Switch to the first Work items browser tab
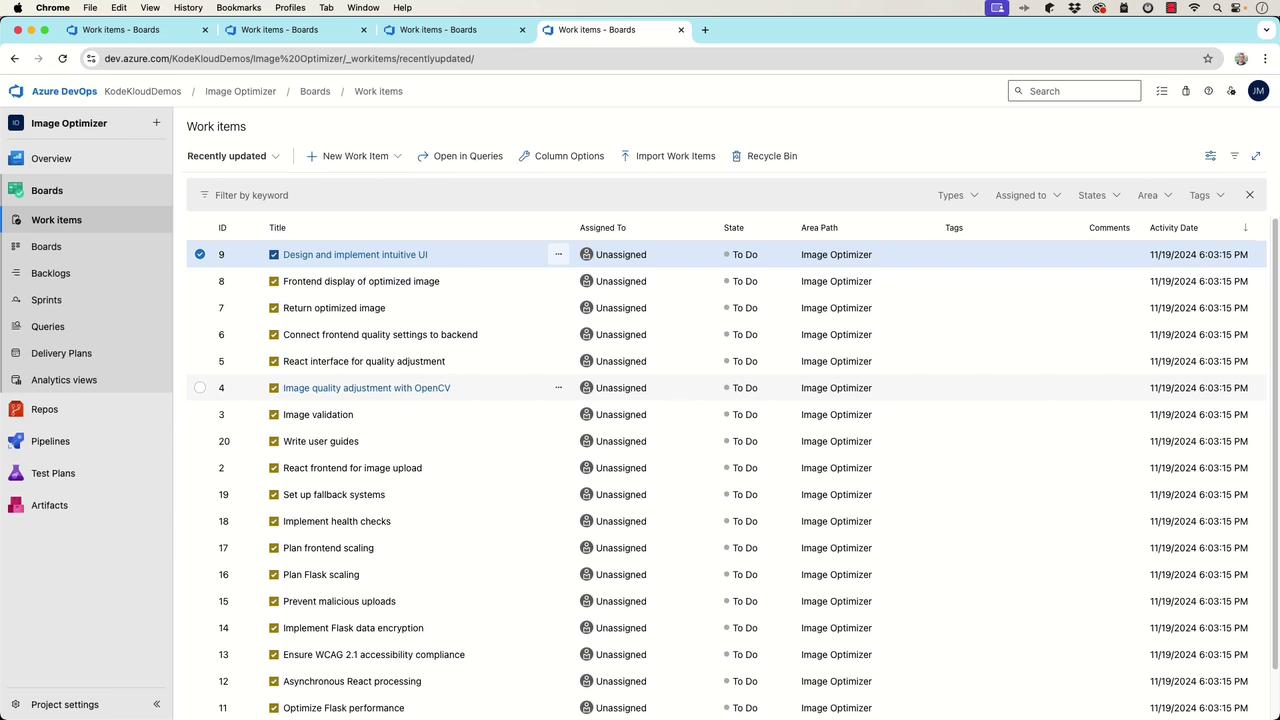 [121, 30]
